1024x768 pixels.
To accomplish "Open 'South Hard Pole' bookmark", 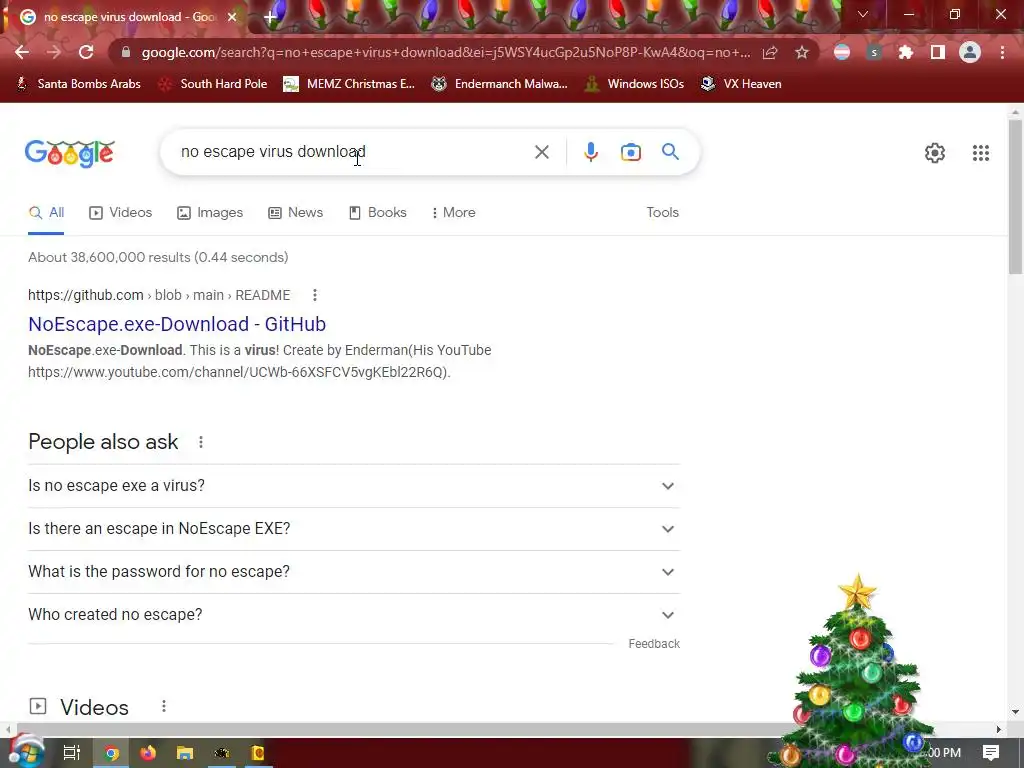I will tap(213, 84).
